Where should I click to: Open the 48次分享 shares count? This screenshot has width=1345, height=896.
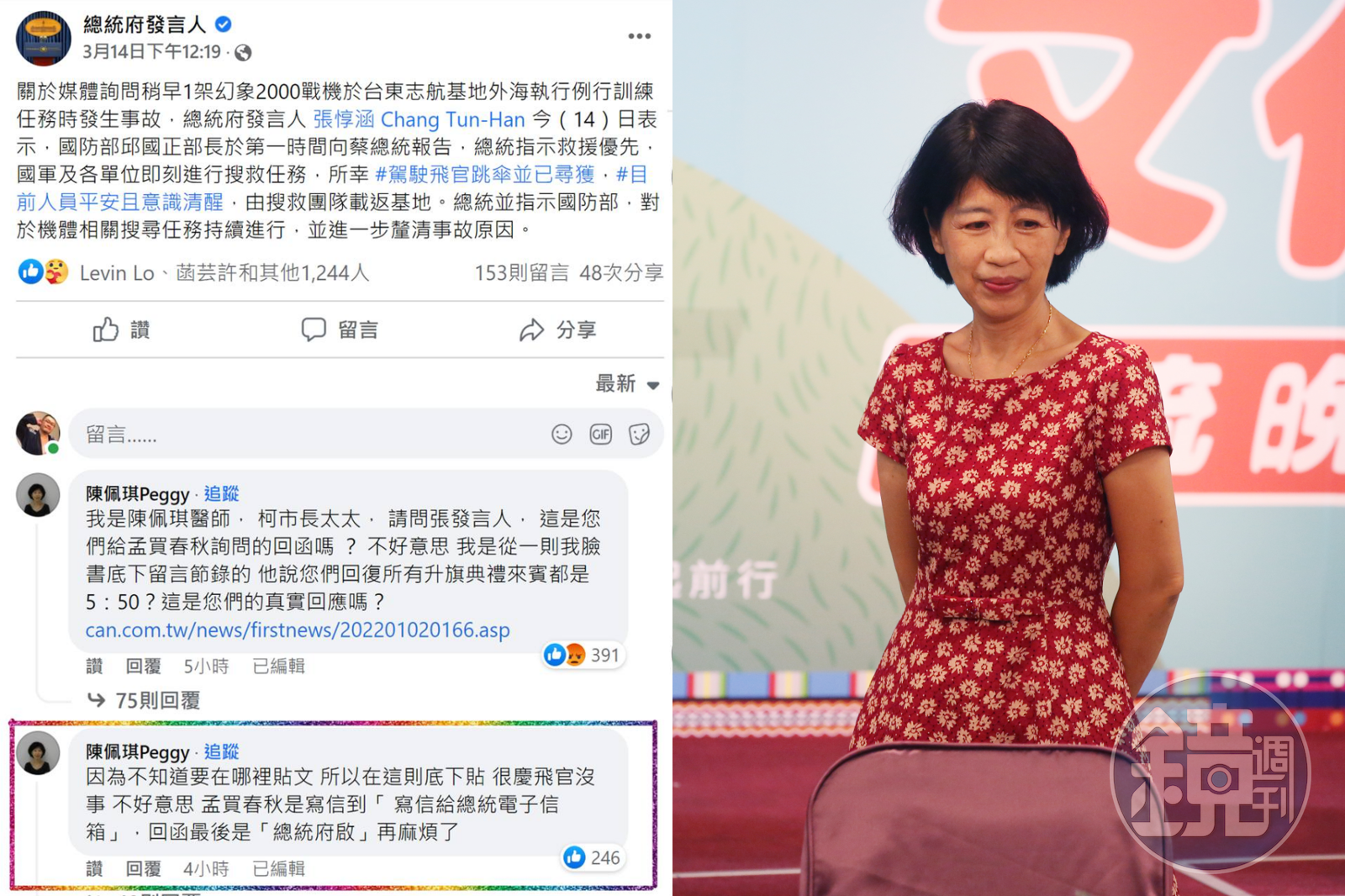[x=621, y=272]
